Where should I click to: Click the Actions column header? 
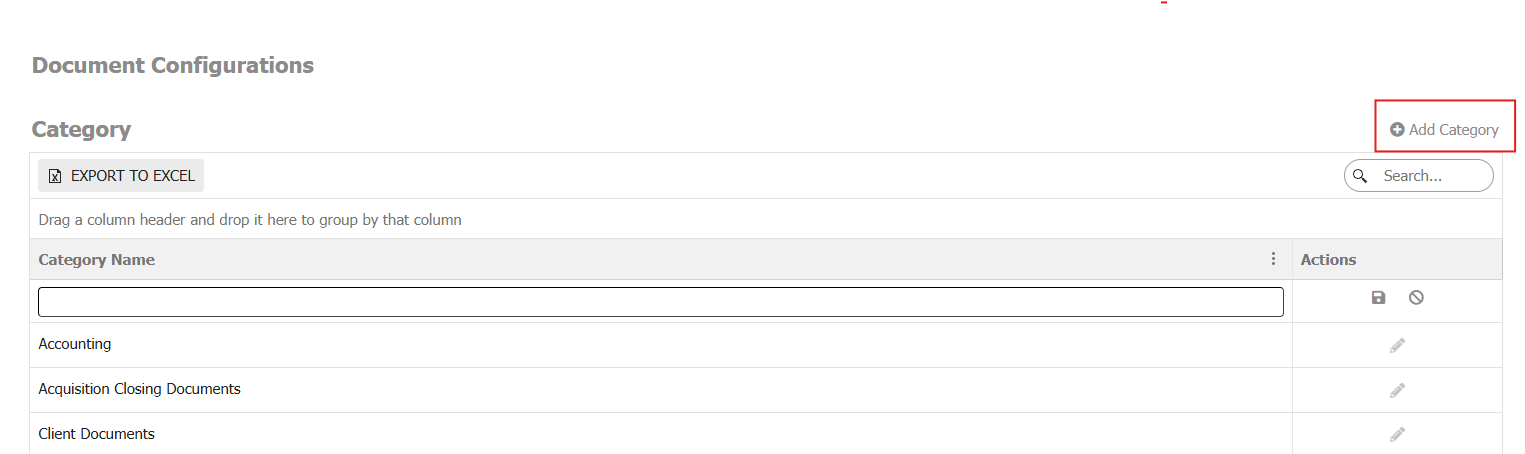(1328, 260)
